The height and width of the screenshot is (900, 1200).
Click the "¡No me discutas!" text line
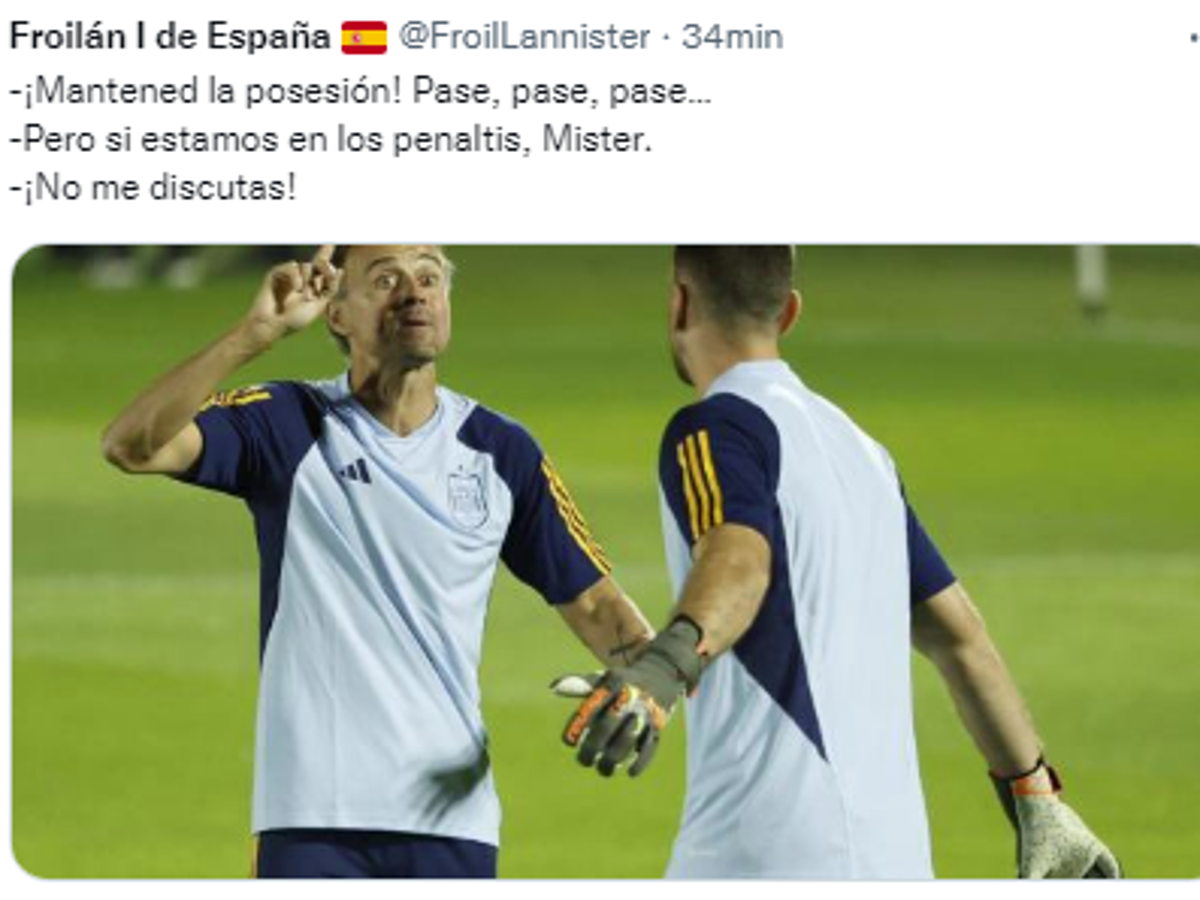pos(153,187)
